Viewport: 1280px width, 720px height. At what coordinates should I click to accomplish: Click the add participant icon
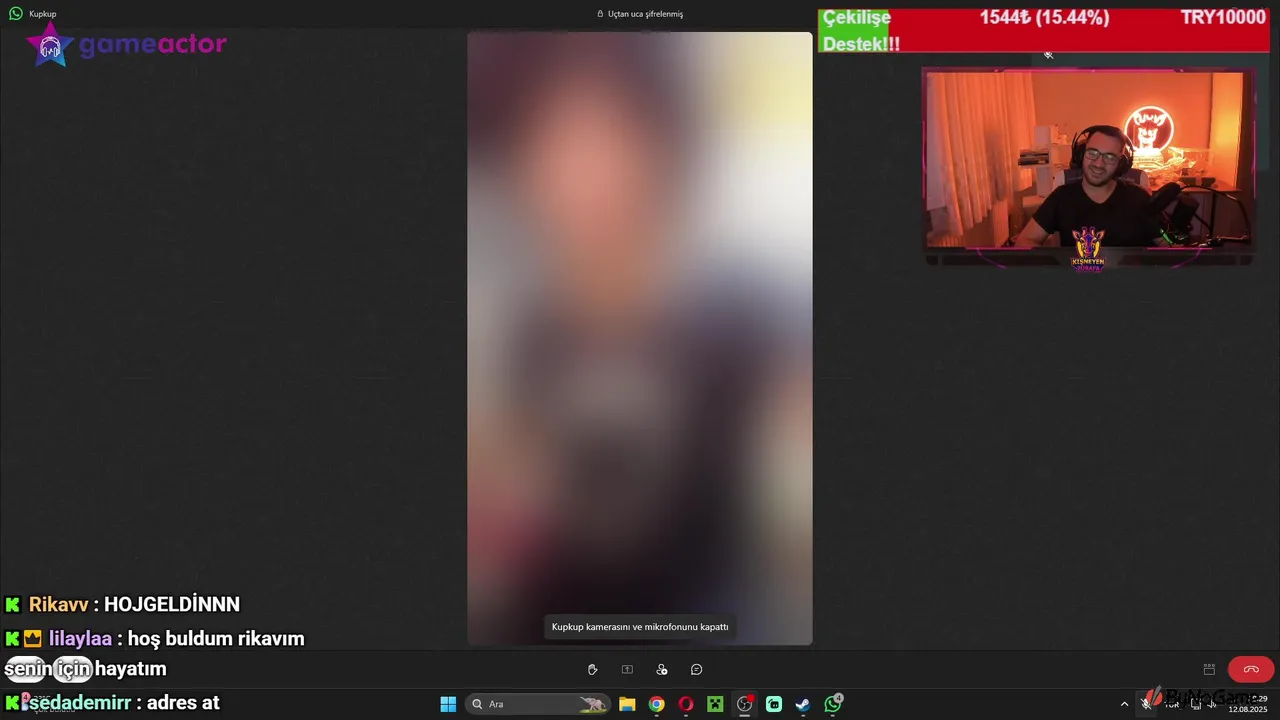click(x=662, y=670)
